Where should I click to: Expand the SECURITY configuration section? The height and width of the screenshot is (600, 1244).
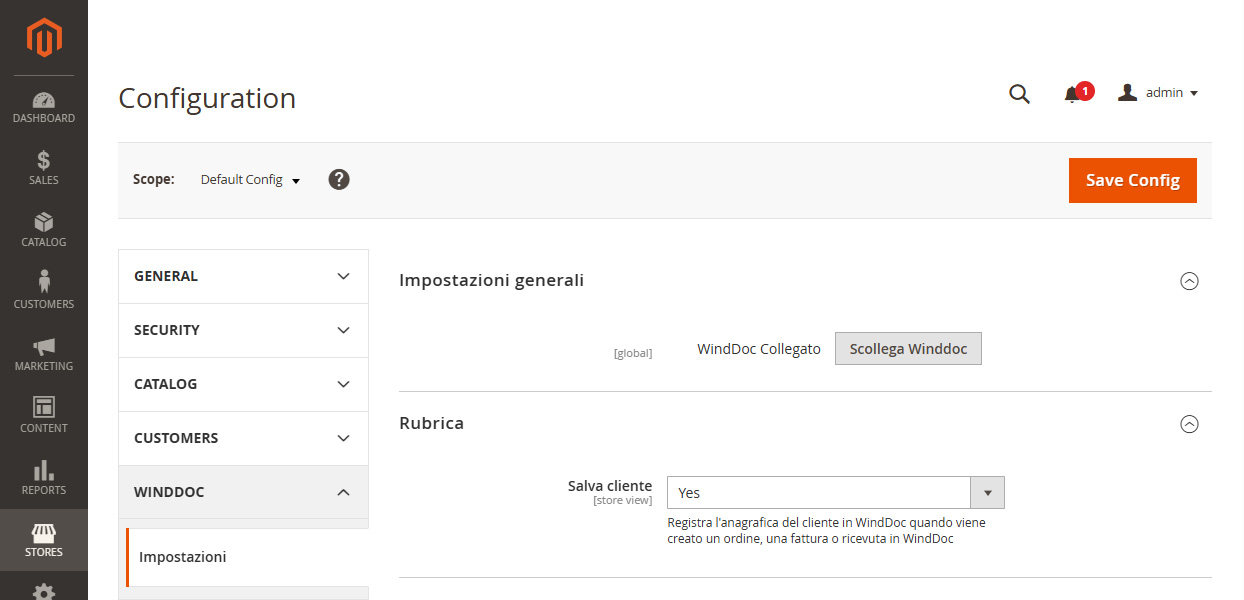coord(243,330)
